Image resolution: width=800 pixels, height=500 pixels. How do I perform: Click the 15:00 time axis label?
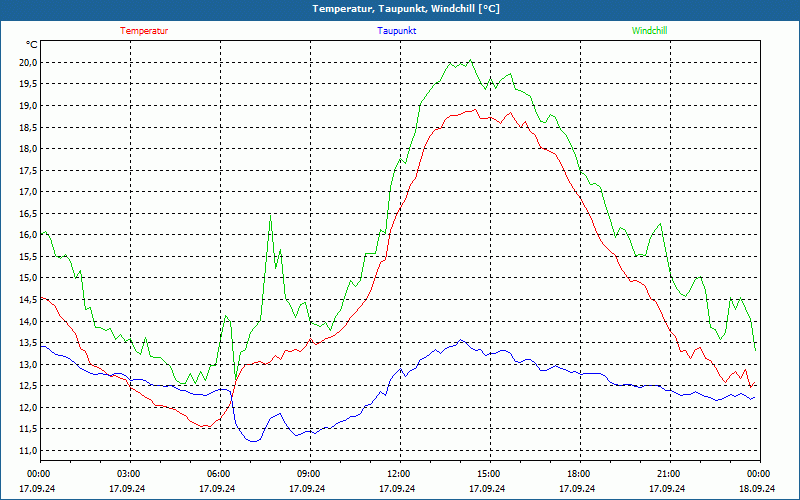click(490, 474)
